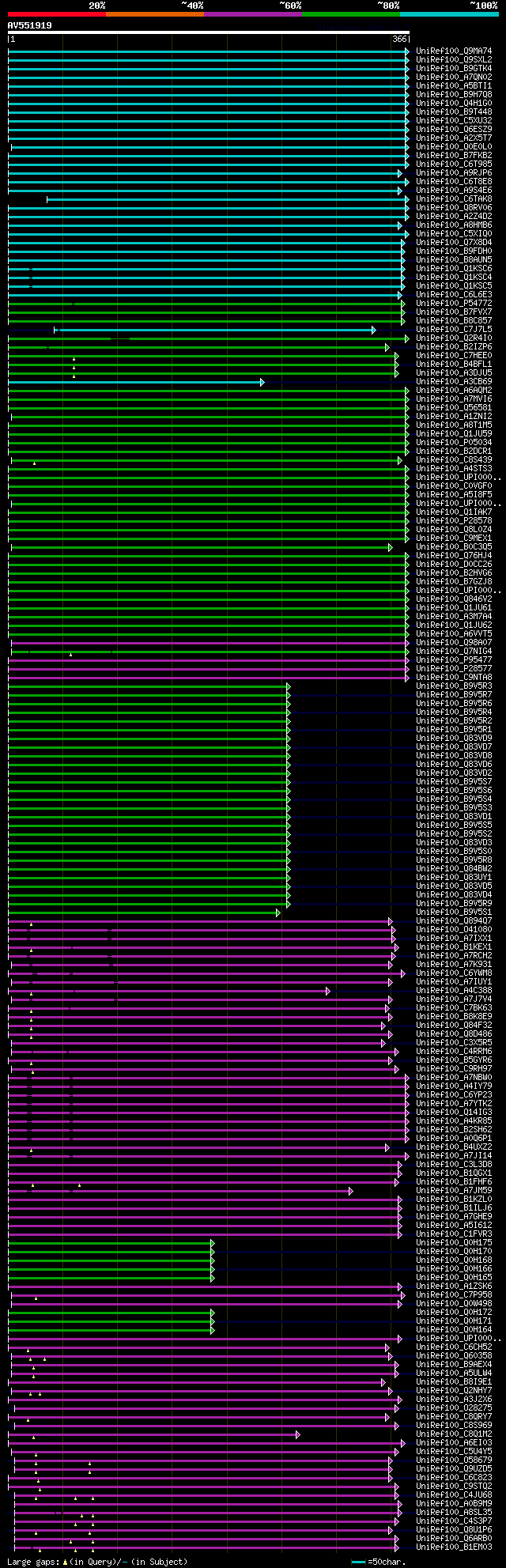Open hit UniRef100_B9GTK4

click(454, 69)
